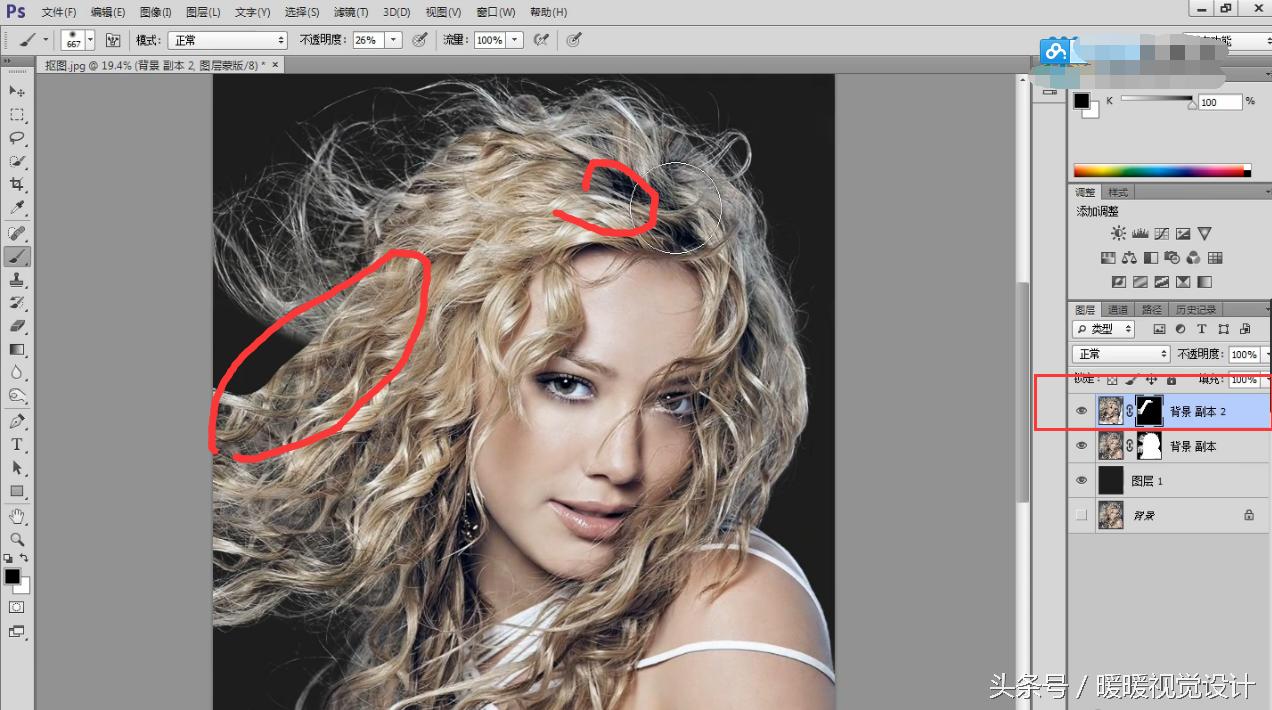Image resolution: width=1272 pixels, height=710 pixels.
Task: Lock transparent pixels of the layer
Action: 1111,380
